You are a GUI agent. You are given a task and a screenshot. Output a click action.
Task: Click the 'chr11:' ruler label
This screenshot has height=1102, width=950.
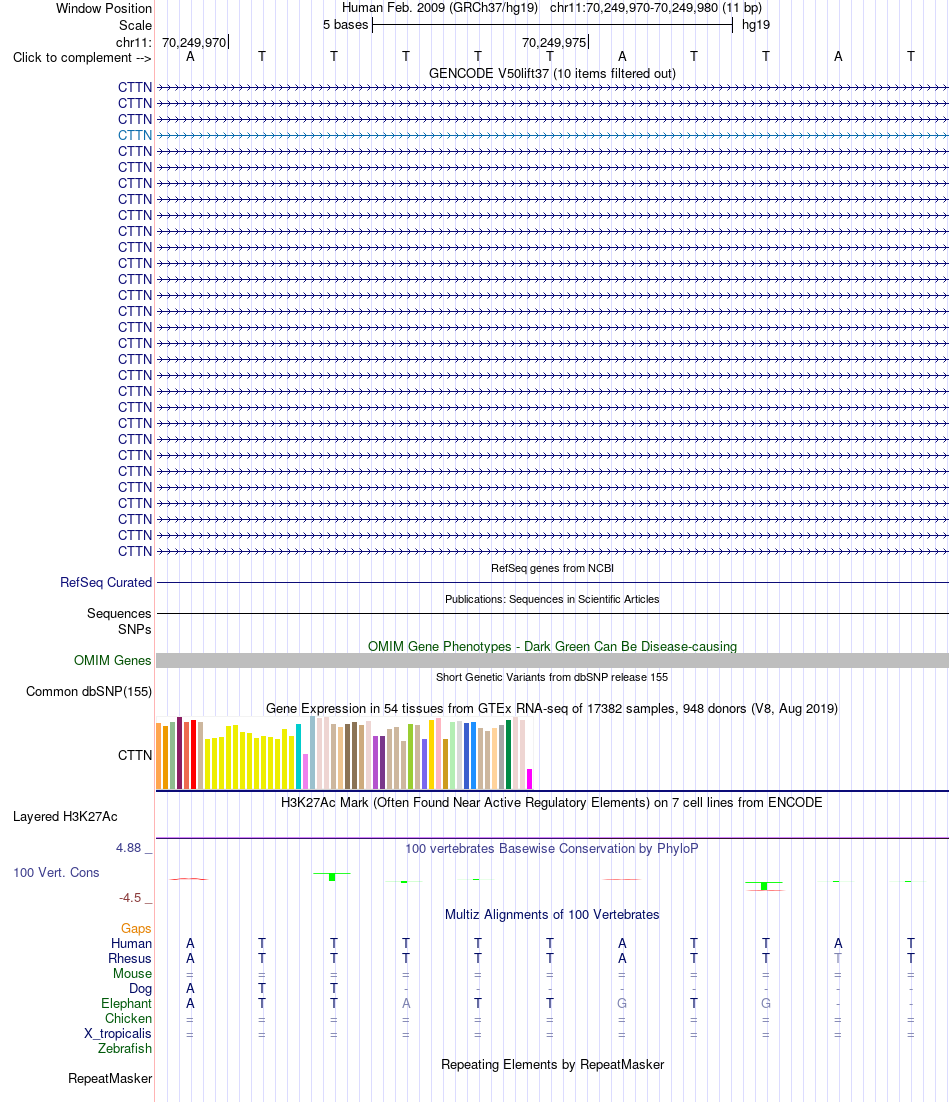pyautogui.click(x=134, y=42)
